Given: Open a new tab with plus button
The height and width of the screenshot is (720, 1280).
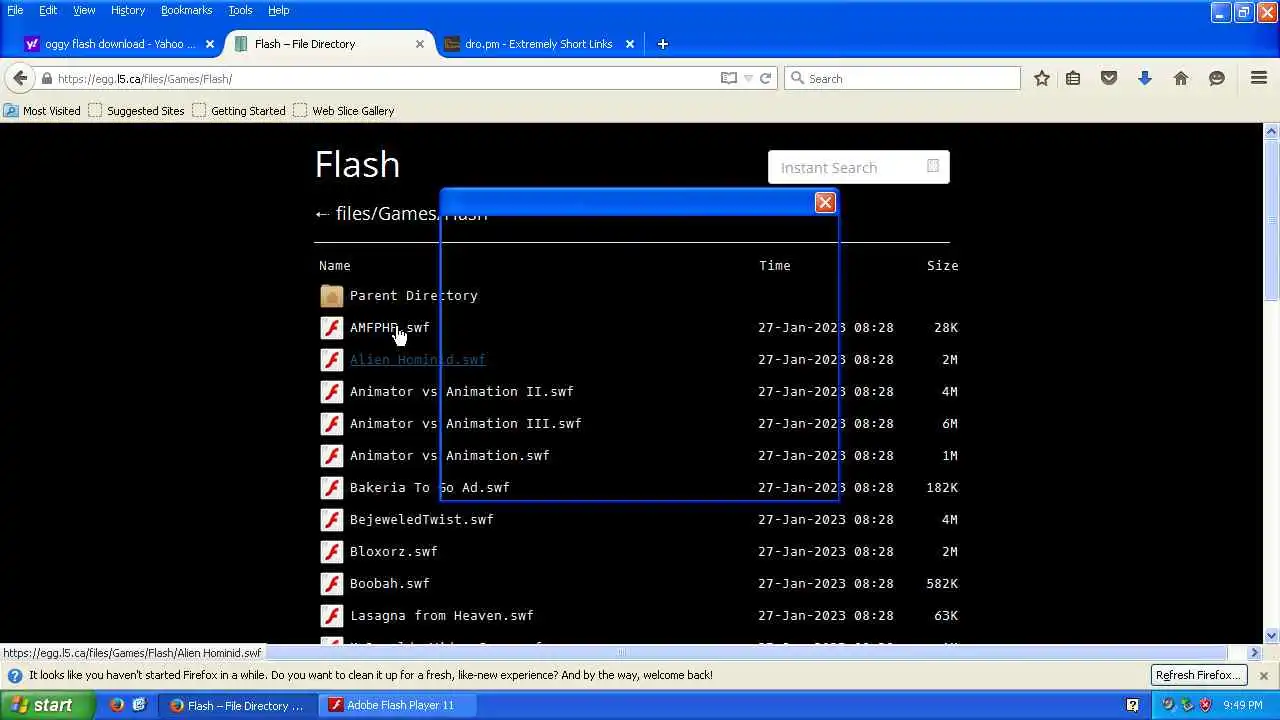Looking at the screenshot, I should (x=662, y=44).
